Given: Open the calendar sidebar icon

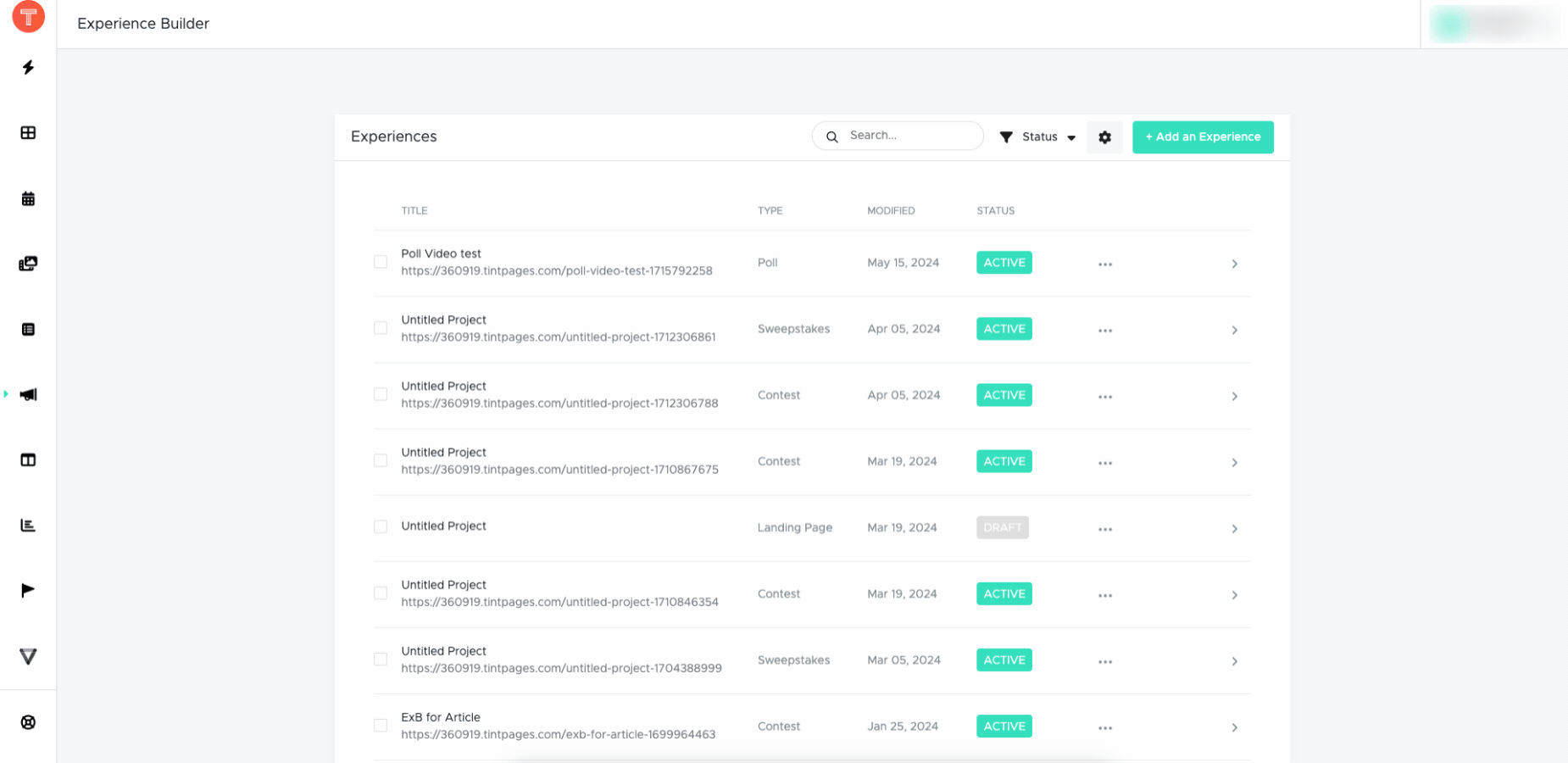Looking at the screenshot, I should tap(28, 198).
